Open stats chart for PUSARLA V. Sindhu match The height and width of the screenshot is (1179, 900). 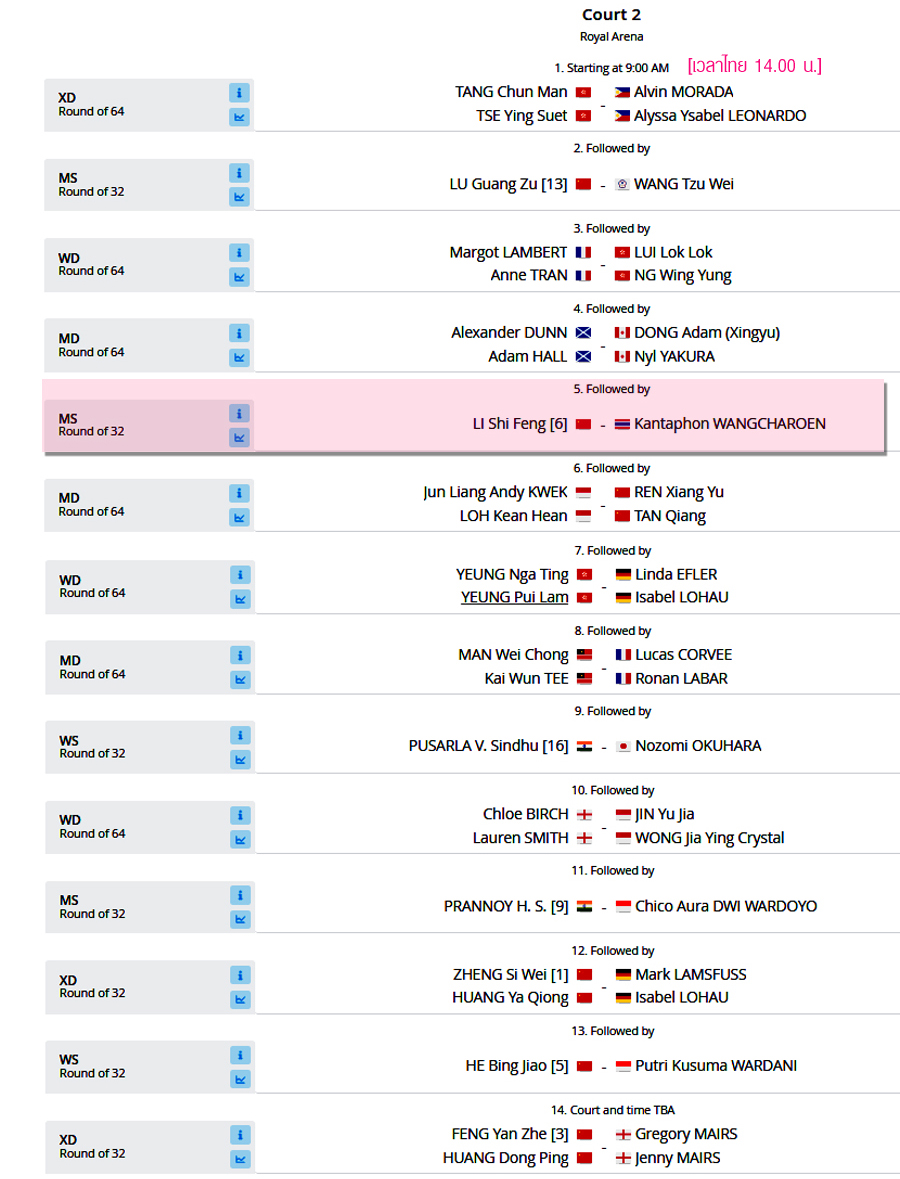pyautogui.click(x=241, y=759)
